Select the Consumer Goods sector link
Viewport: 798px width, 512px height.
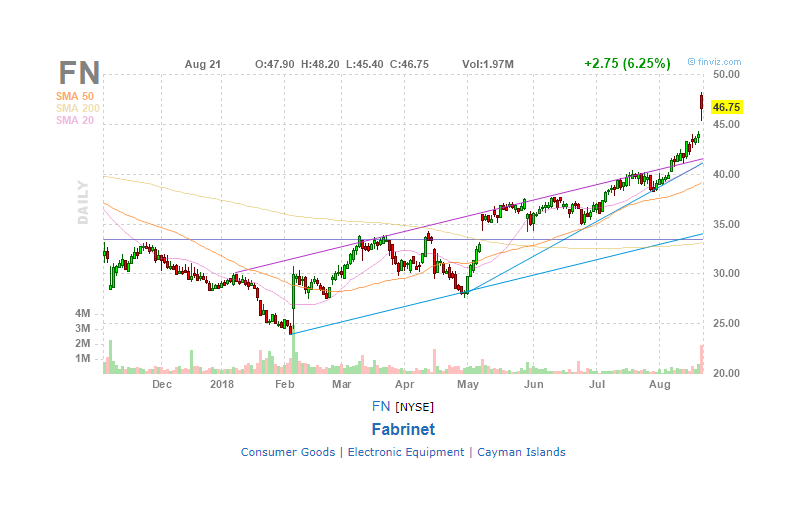288,452
